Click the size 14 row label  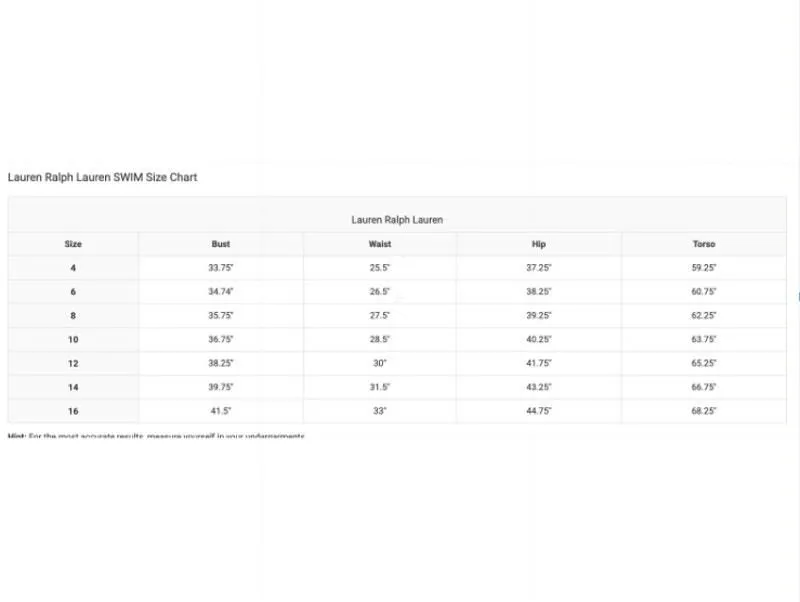73,387
